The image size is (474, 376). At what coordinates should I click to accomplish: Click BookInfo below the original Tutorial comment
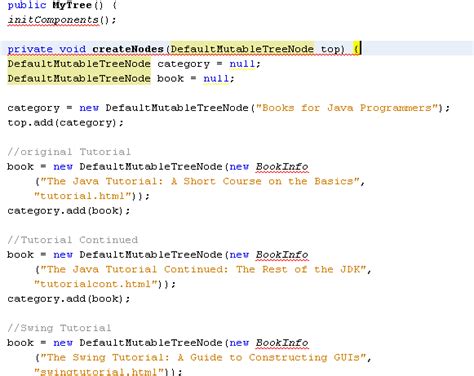click(x=282, y=166)
